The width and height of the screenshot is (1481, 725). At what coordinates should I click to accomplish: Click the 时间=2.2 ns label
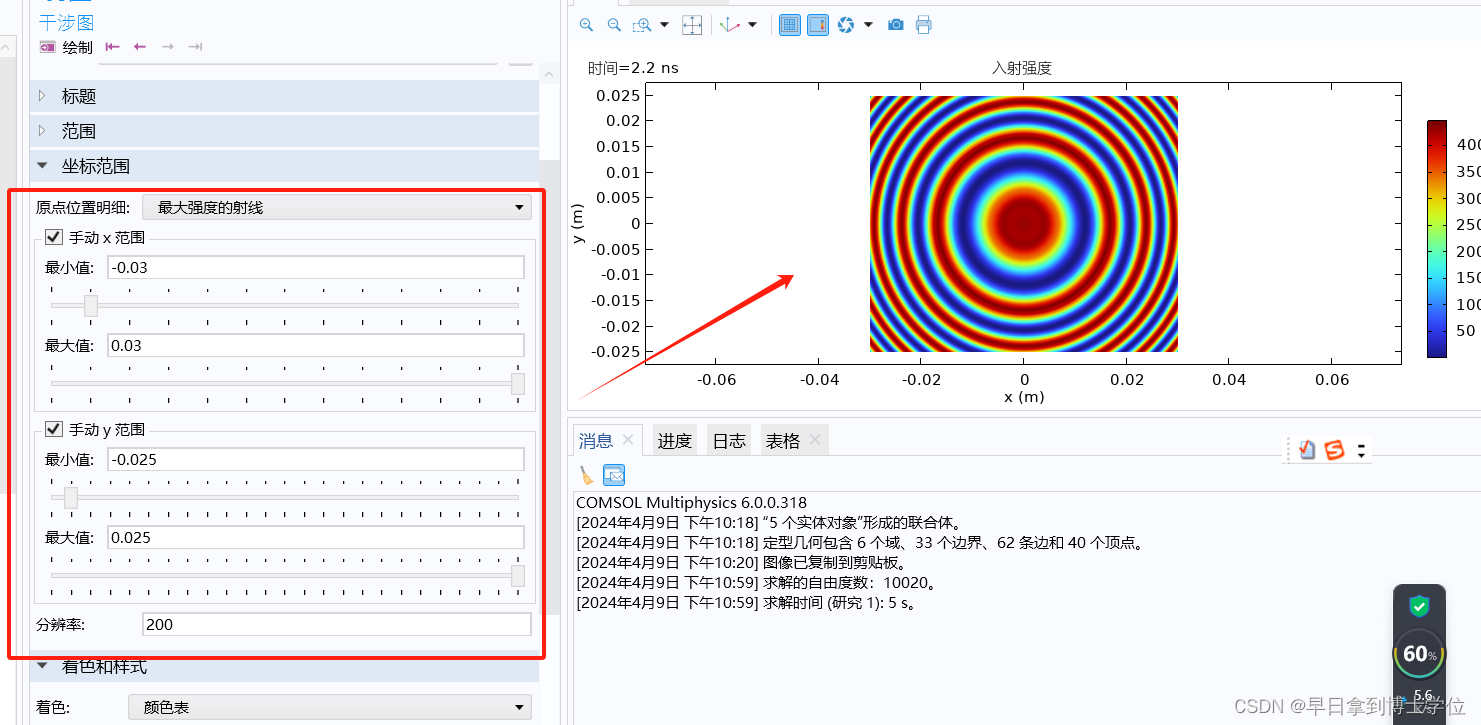[633, 68]
